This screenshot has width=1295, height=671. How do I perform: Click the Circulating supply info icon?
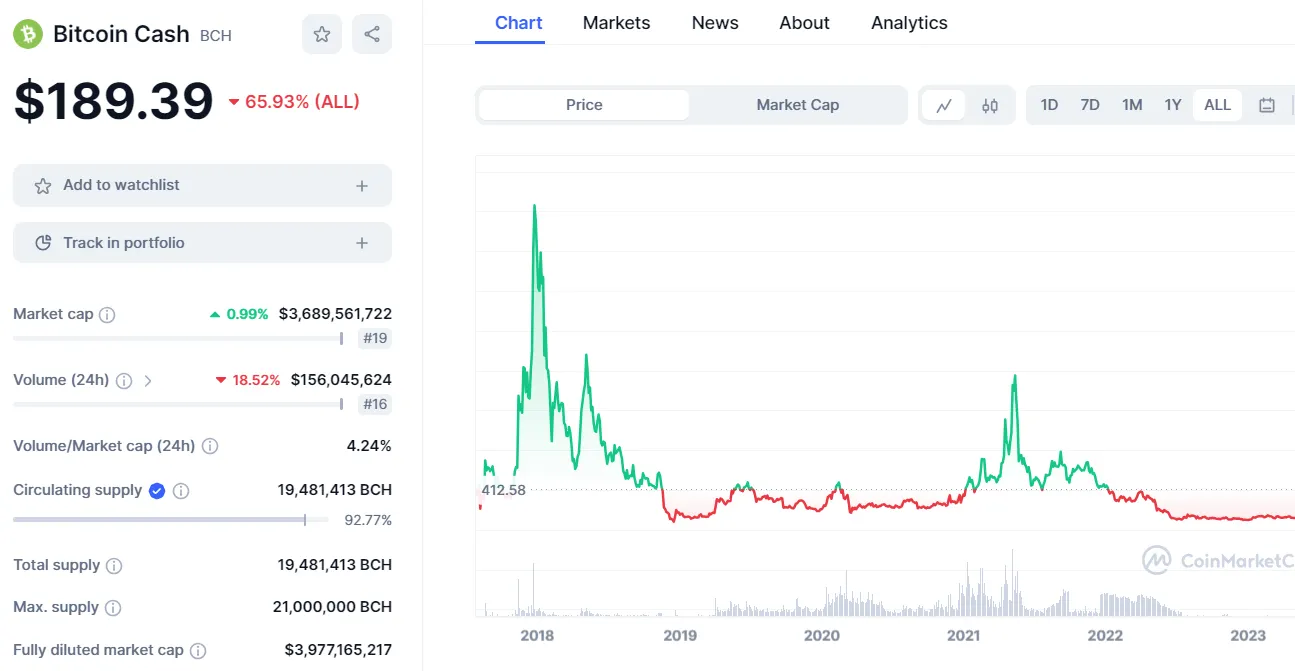(x=181, y=491)
